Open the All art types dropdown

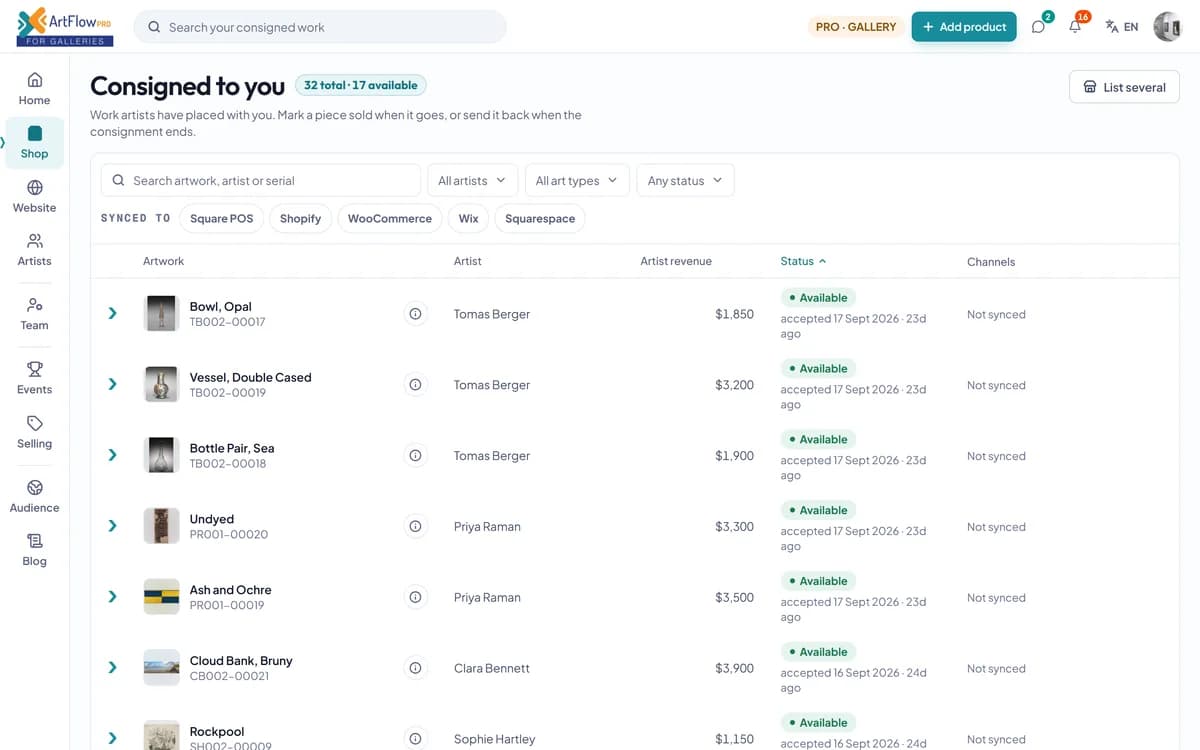[x=577, y=180]
